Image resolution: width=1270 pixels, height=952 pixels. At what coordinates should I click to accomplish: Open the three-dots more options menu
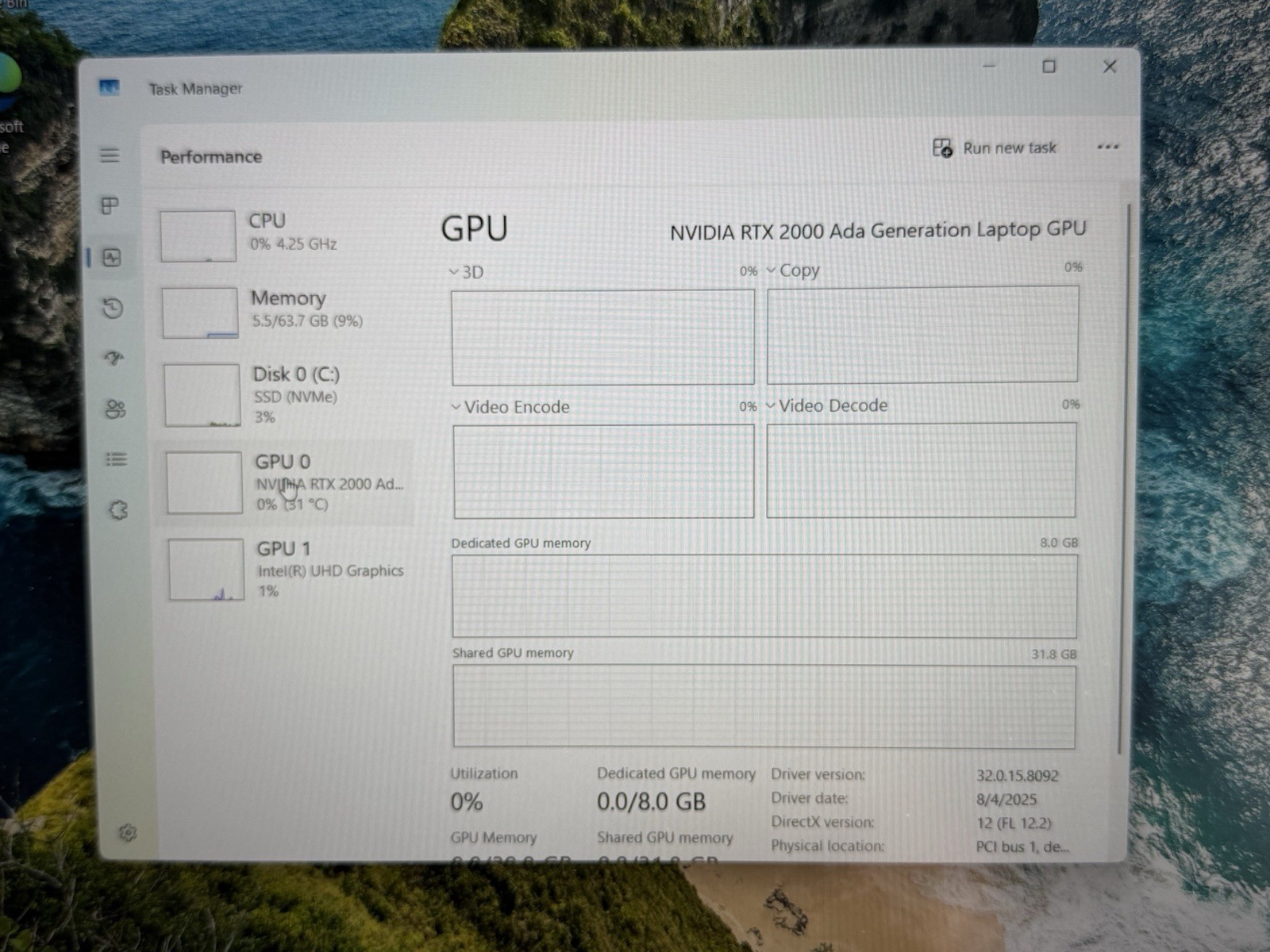pos(1107,147)
